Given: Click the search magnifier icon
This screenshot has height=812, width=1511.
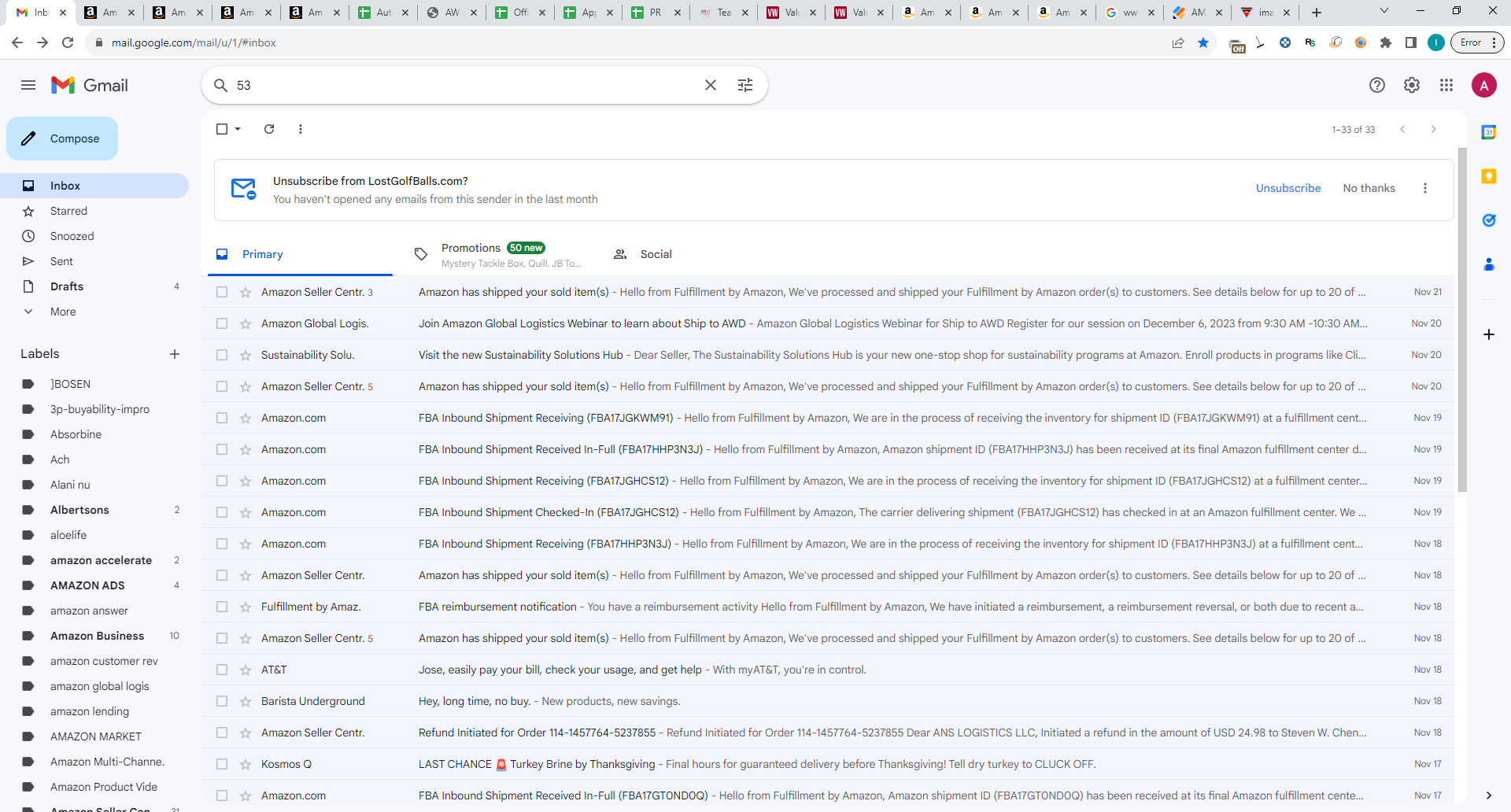Looking at the screenshot, I should (221, 85).
